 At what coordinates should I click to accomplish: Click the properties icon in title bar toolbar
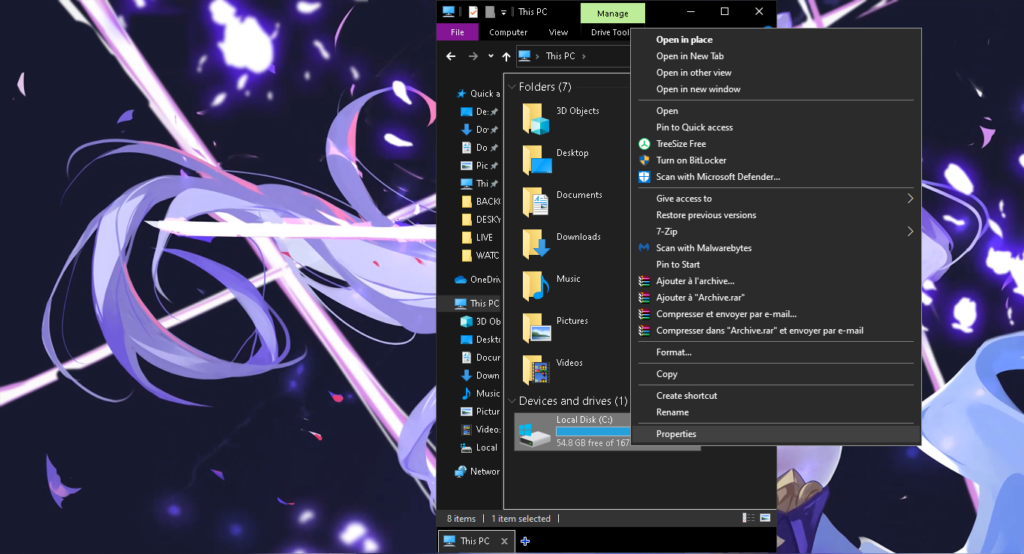click(x=473, y=12)
